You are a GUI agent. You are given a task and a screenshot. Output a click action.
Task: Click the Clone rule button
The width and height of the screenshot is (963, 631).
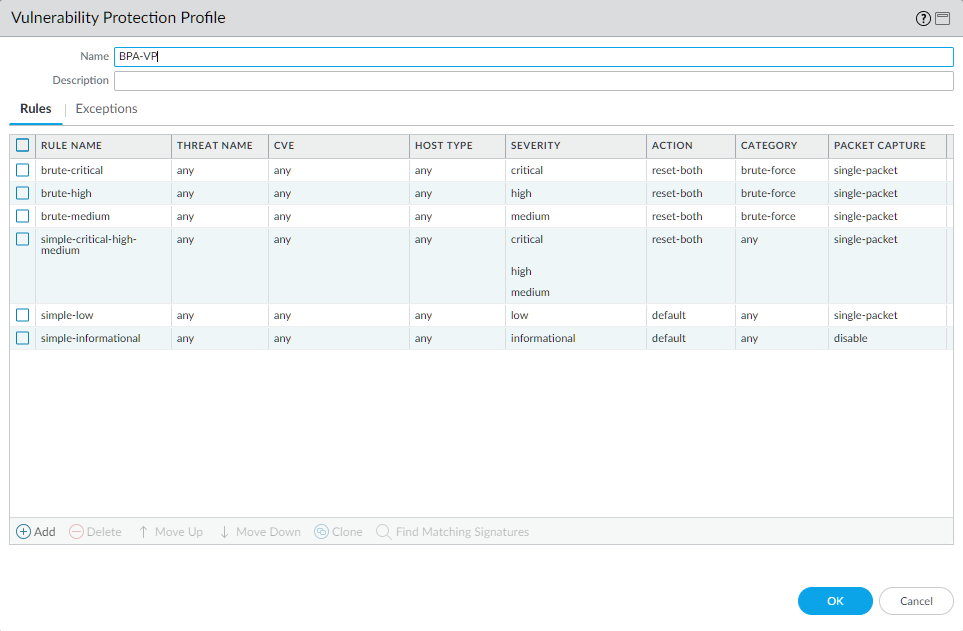point(338,531)
